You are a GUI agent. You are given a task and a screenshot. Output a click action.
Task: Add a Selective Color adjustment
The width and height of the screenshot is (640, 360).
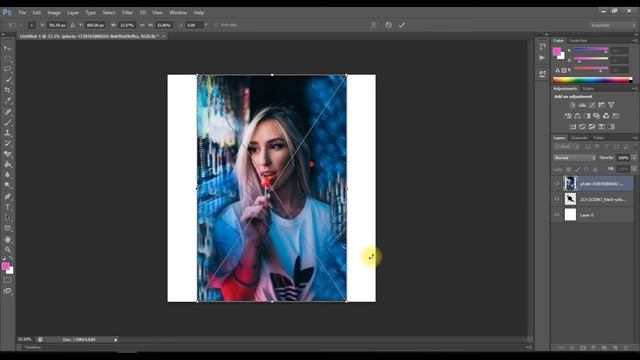(x=611, y=127)
